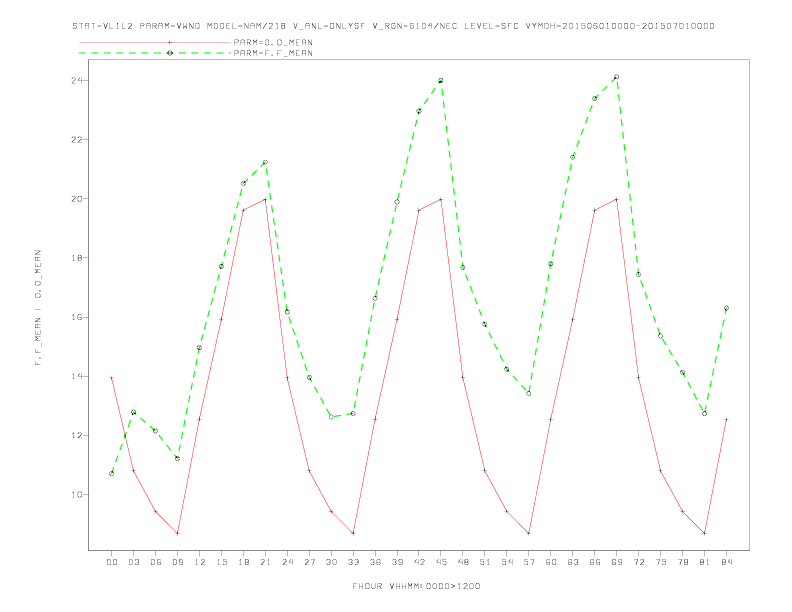
Task: Click red plus marker at forecast hour 69
Action: click(x=616, y=199)
